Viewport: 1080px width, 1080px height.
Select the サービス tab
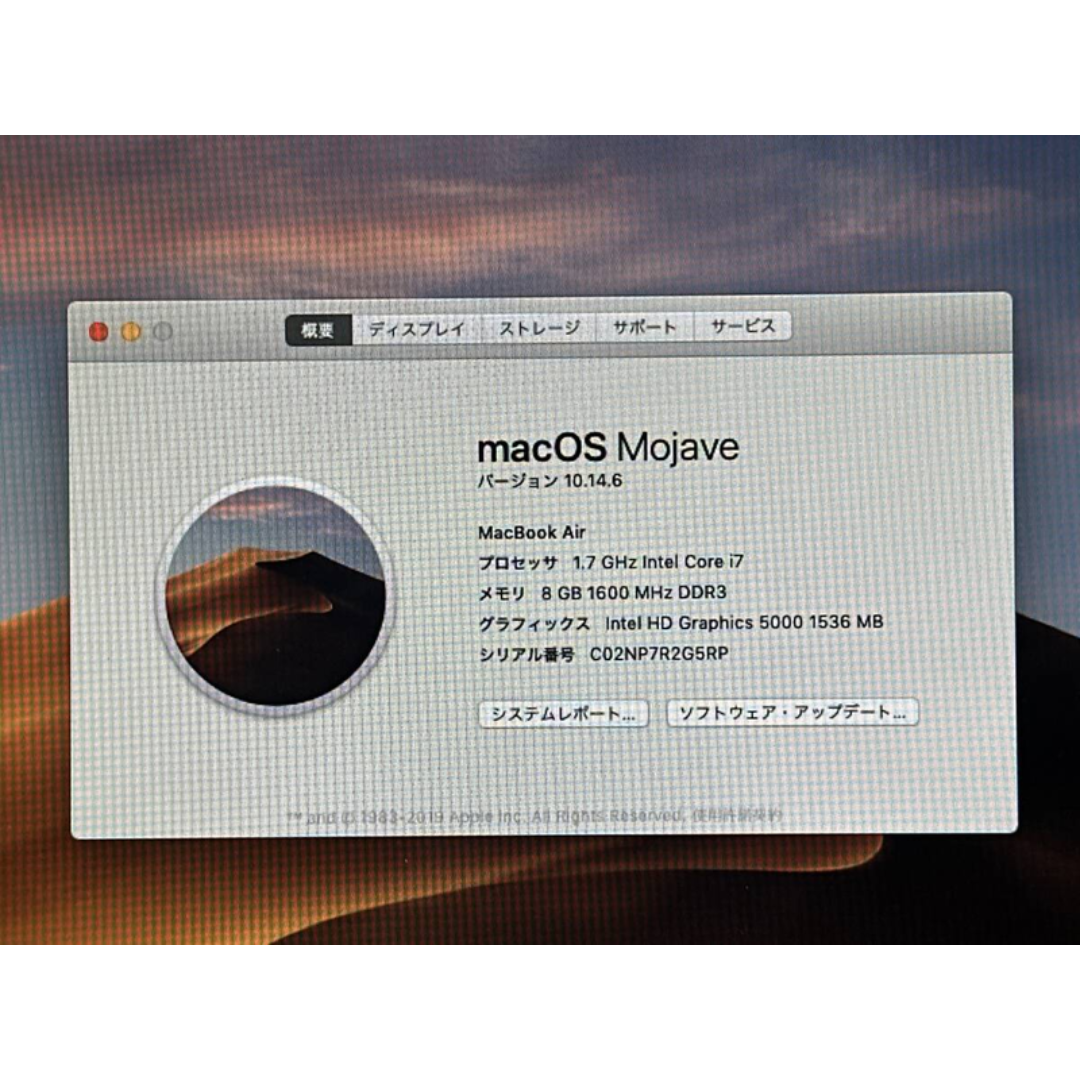[x=742, y=326]
